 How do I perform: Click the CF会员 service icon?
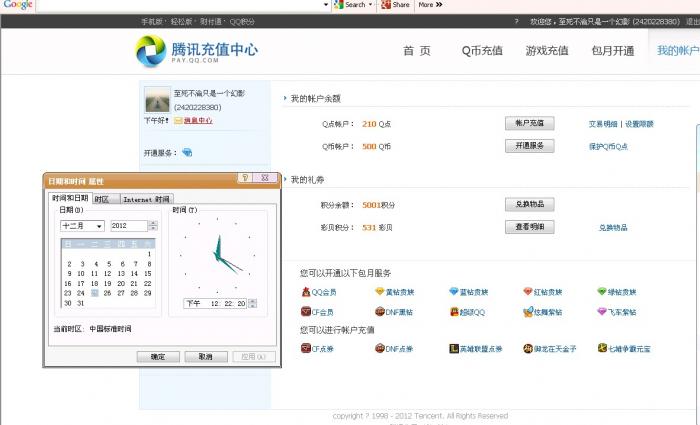[x=306, y=311]
